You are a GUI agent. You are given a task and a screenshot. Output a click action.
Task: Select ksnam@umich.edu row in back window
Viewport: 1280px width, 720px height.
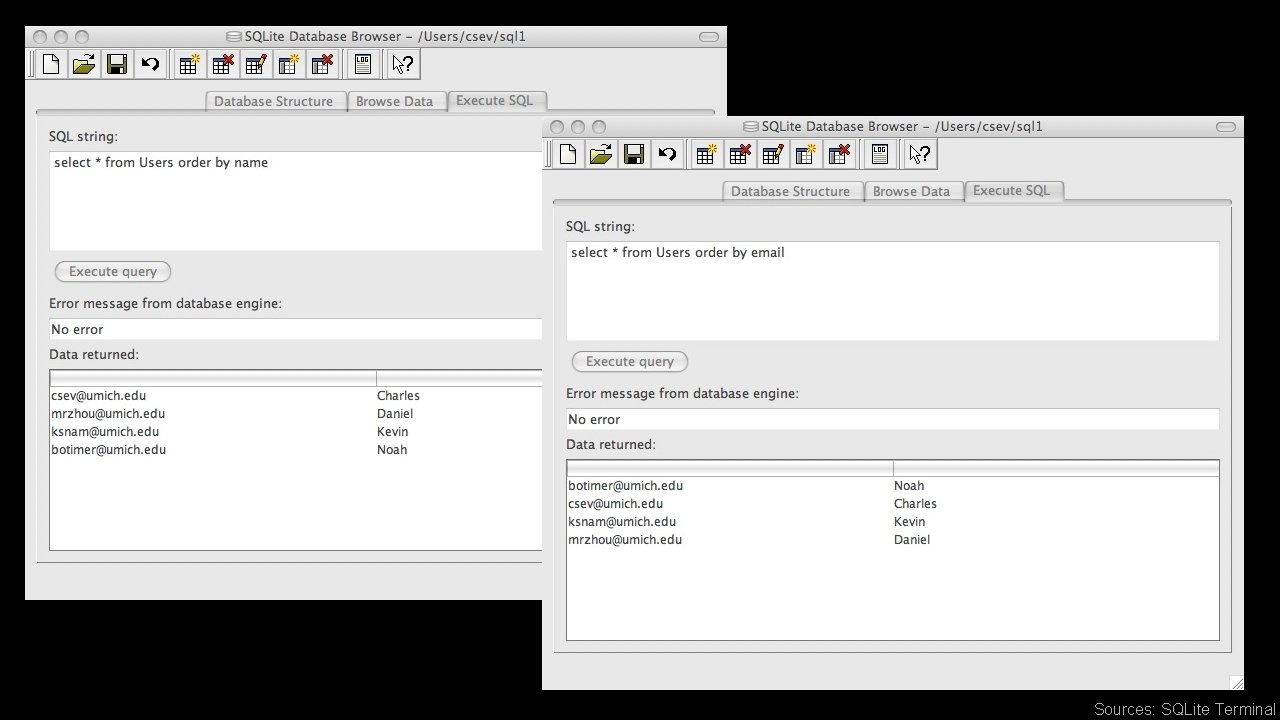pyautogui.click(x=296, y=431)
